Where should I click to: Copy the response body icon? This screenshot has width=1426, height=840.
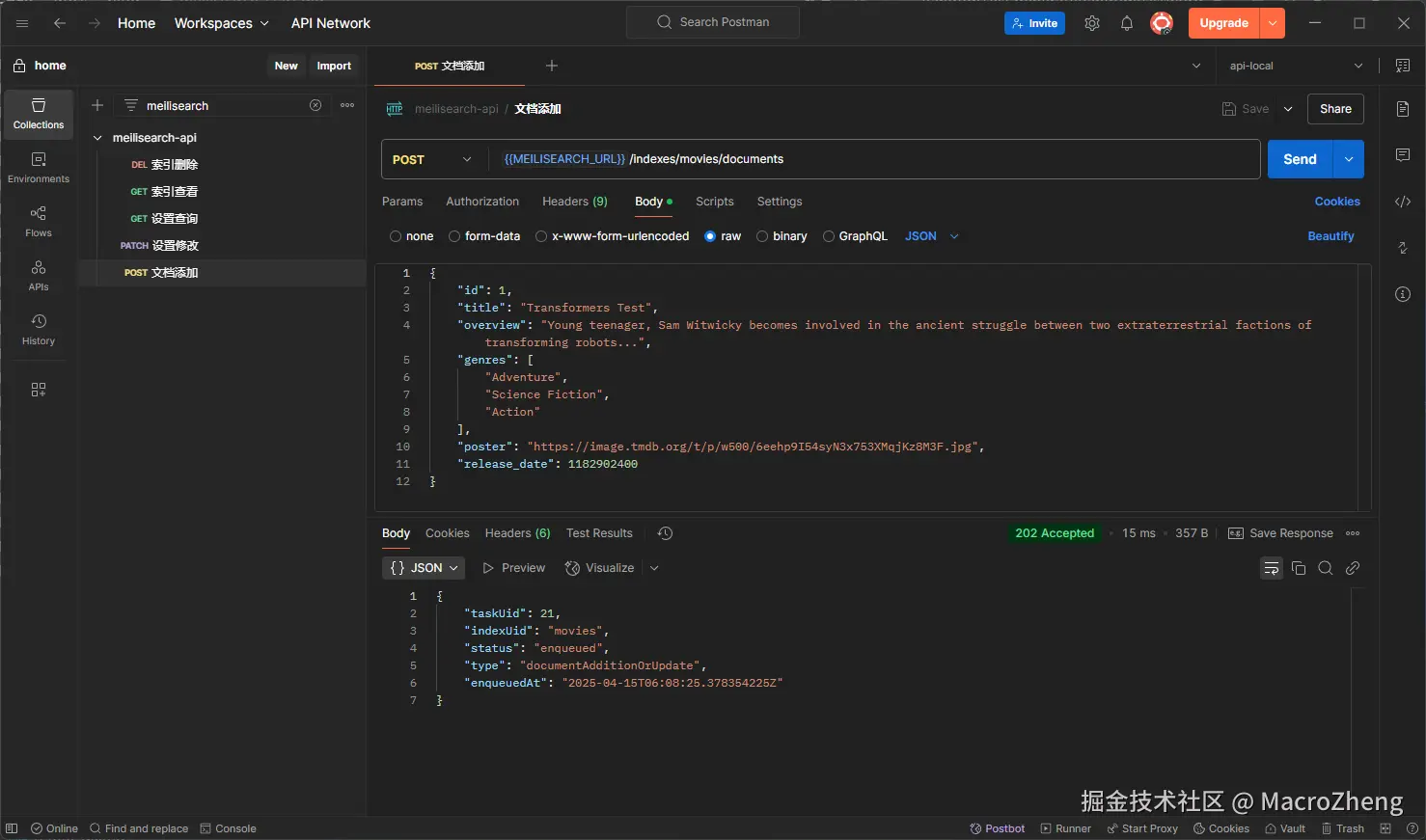tap(1299, 568)
